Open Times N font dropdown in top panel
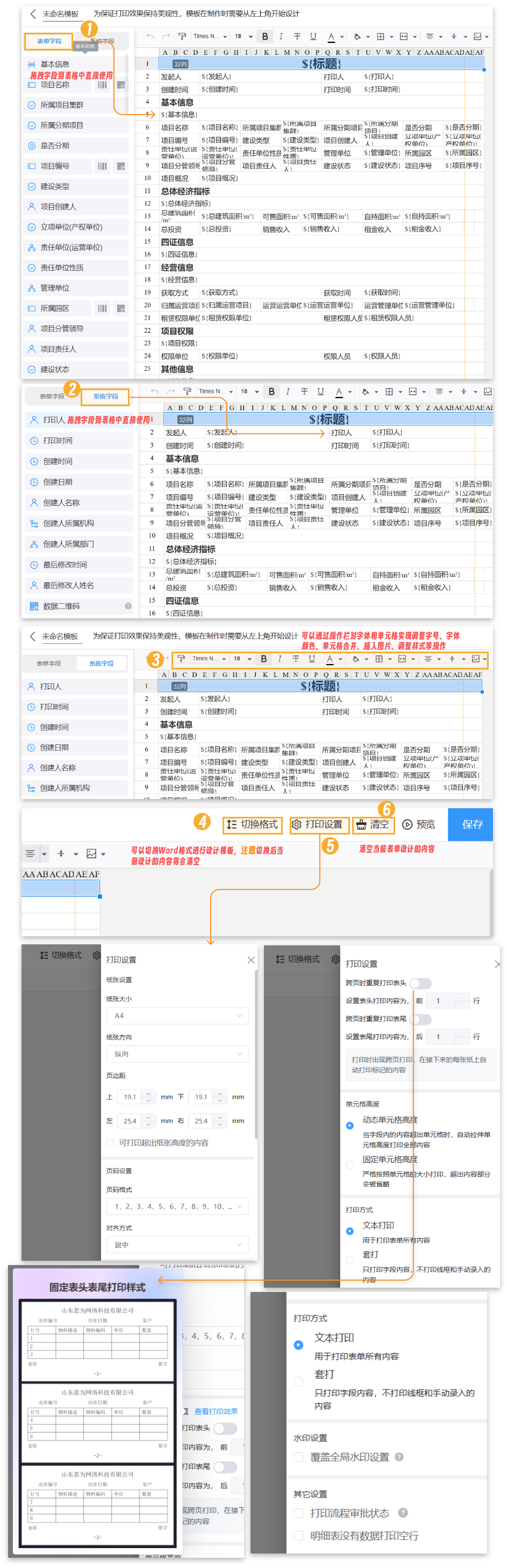Viewport: 508px width, 1568px height. (x=210, y=37)
